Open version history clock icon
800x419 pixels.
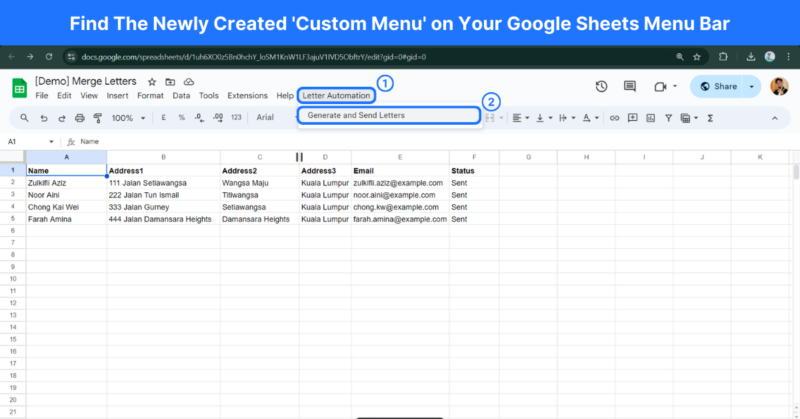click(x=602, y=86)
